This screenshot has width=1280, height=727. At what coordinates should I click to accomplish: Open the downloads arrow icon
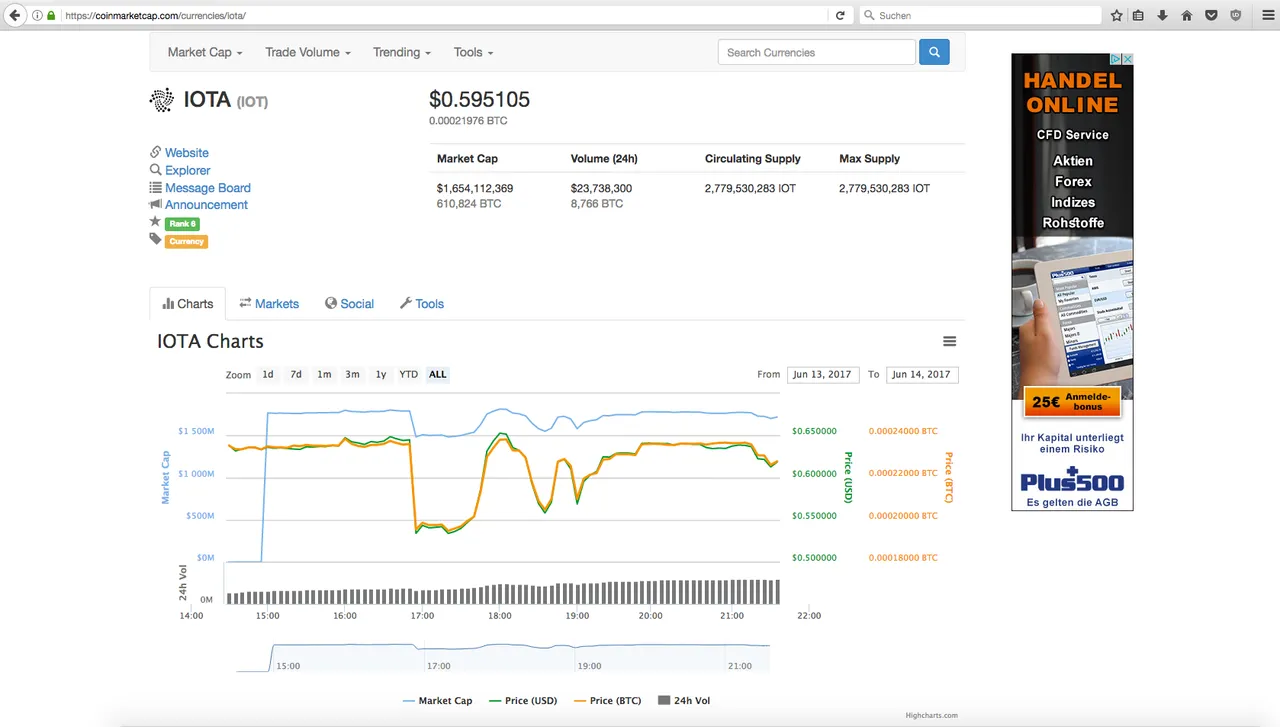pyautogui.click(x=1162, y=15)
